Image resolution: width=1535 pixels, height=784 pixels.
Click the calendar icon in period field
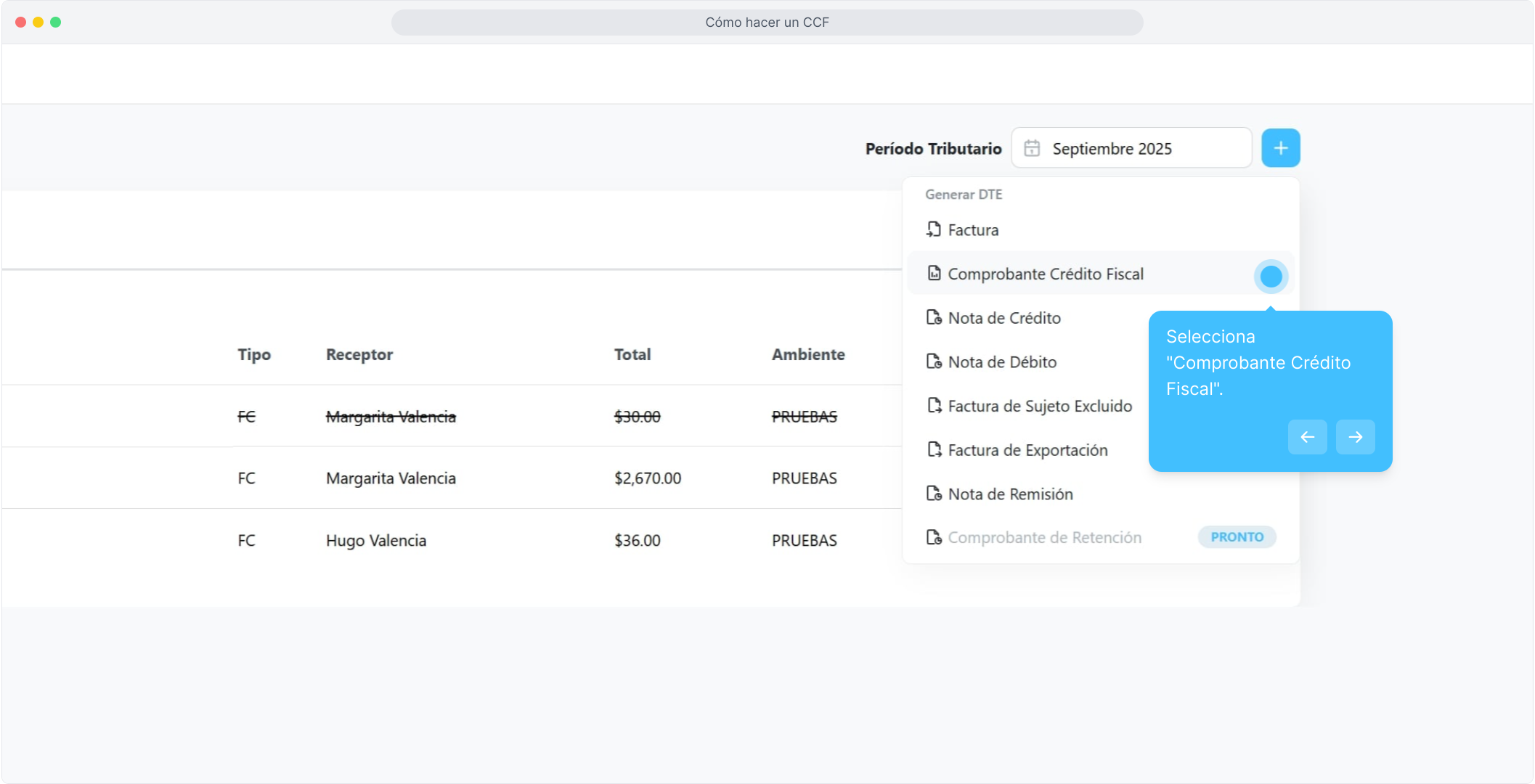(x=1032, y=149)
